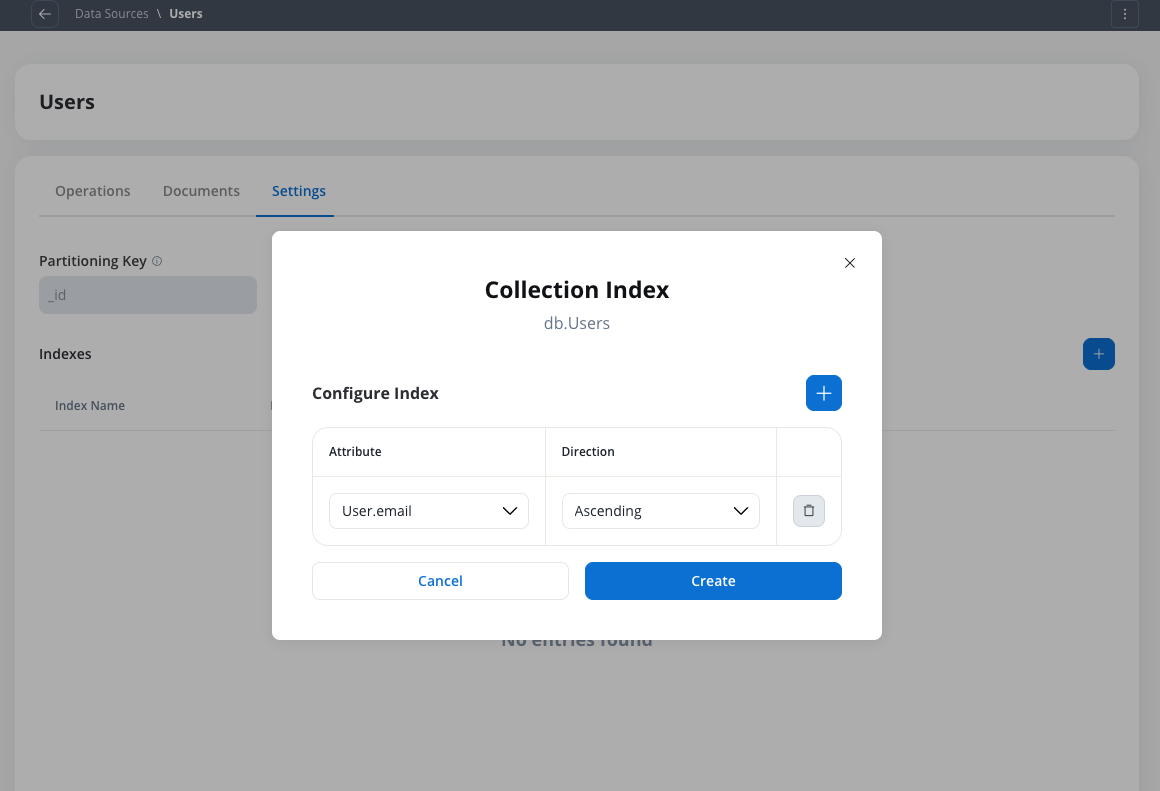
Task: Cancel the index creation
Action: [440, 581]
